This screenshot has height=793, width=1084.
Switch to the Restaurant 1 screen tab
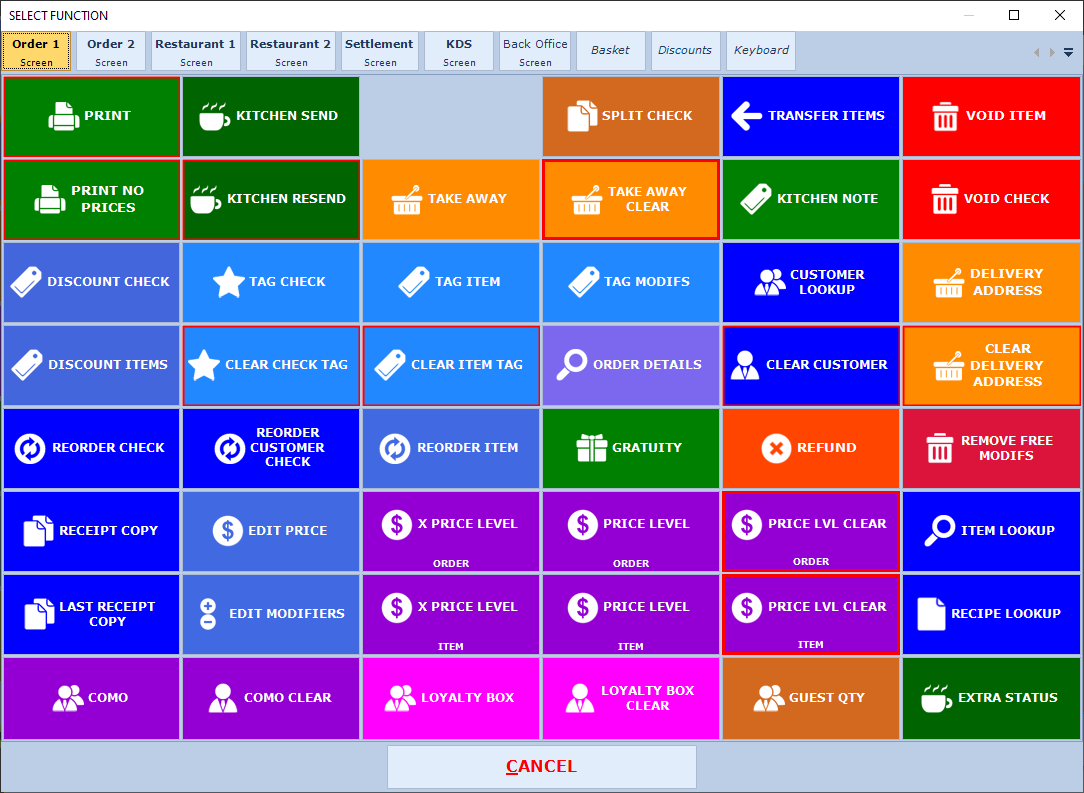pos(196,51)
